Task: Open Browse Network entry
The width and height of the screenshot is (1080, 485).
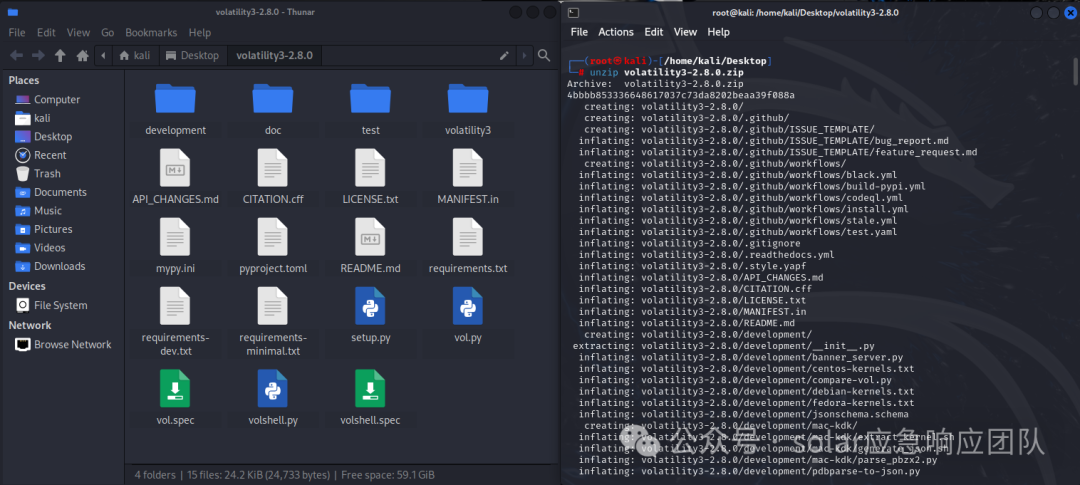Action: click(62, 344)
